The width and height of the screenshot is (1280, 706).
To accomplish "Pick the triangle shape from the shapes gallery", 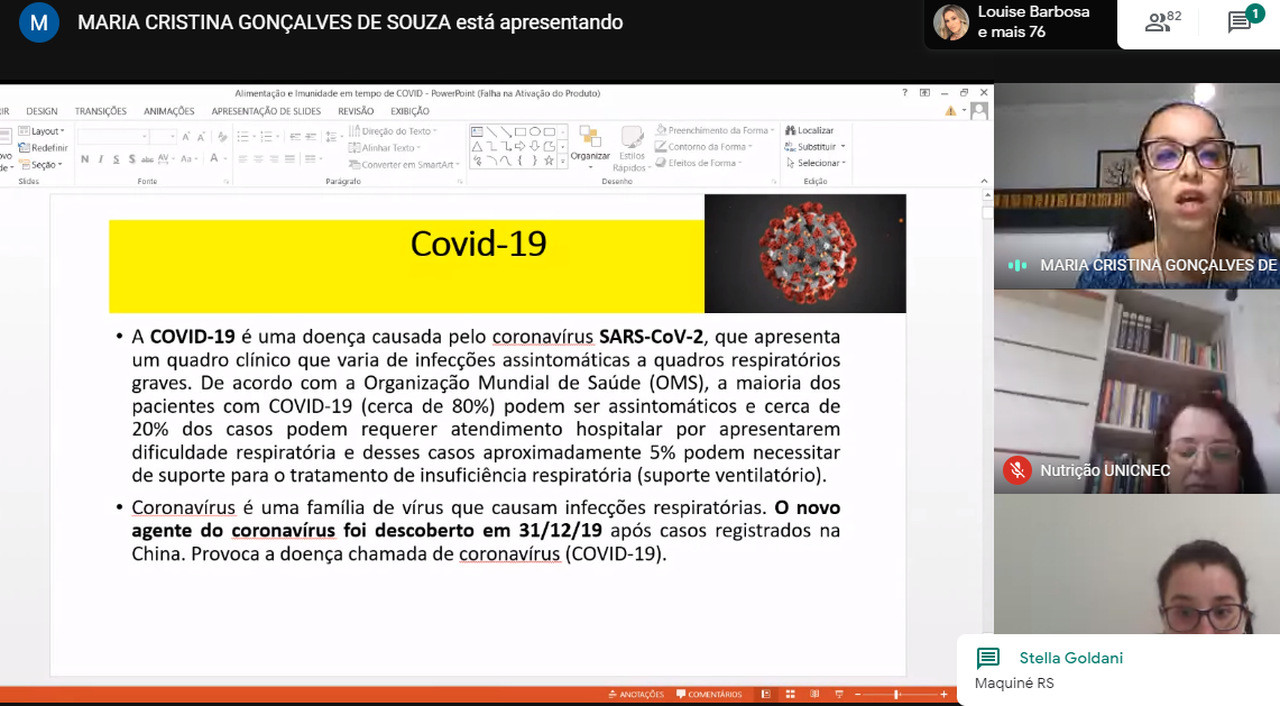I will pyautogui.click(x=477, y=146).
